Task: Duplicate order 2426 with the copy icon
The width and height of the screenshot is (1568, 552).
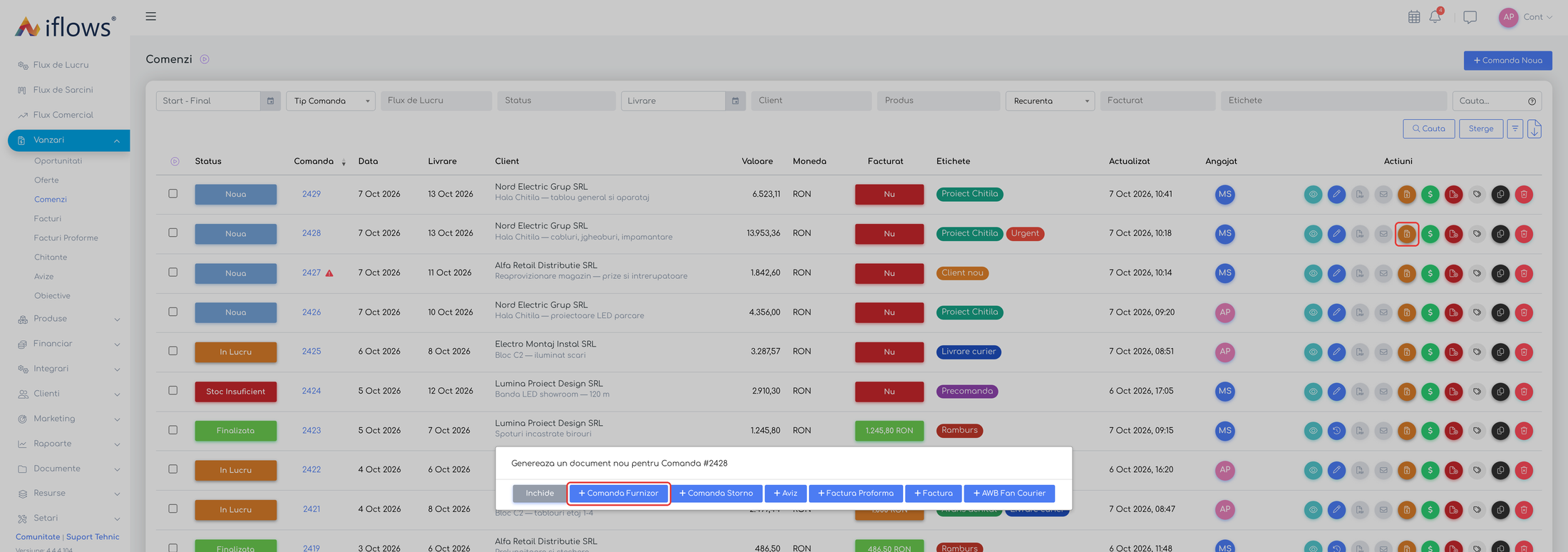Action: (1500, 312)
